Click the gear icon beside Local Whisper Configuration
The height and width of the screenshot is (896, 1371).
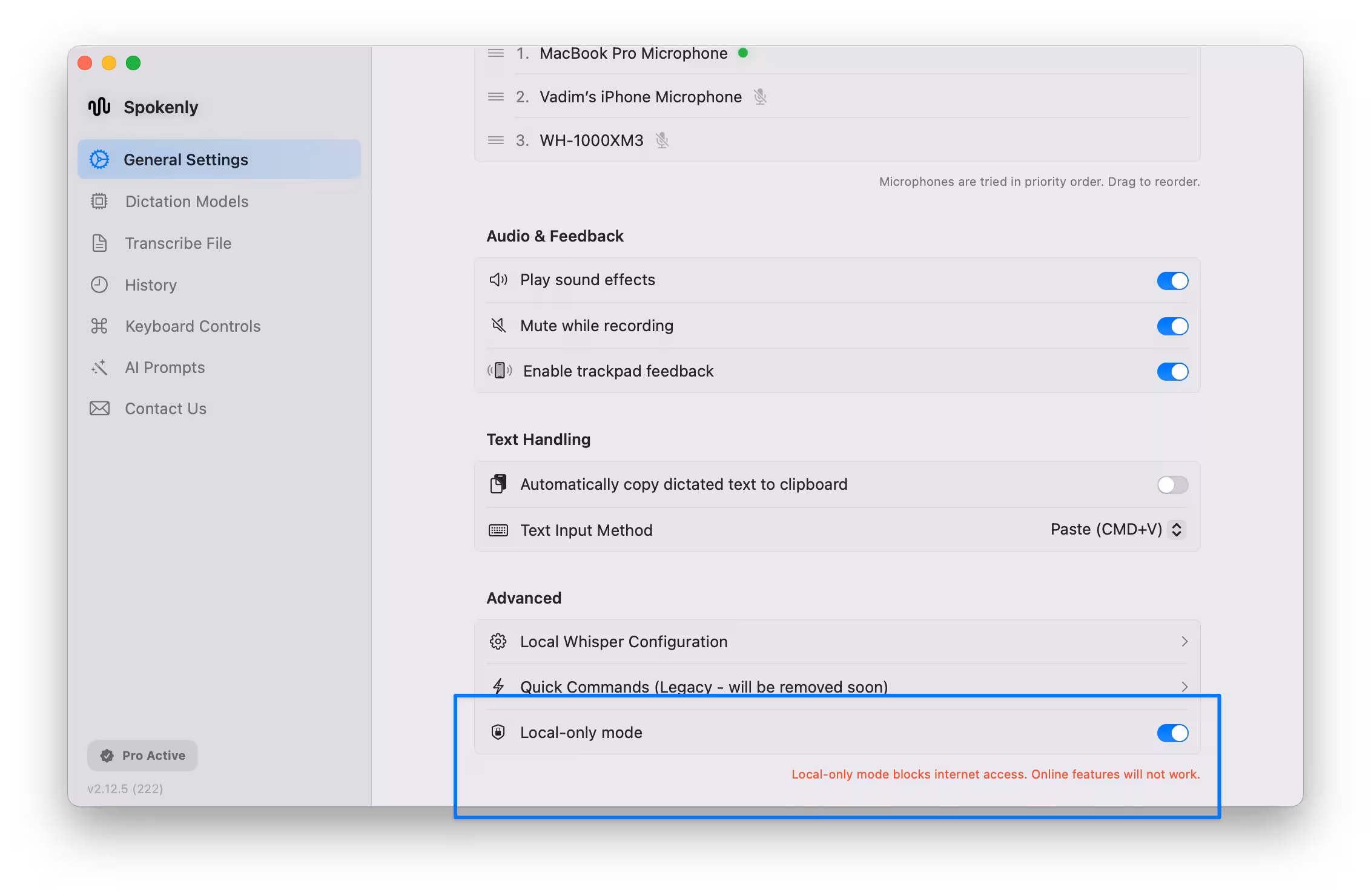pos(498,641)
